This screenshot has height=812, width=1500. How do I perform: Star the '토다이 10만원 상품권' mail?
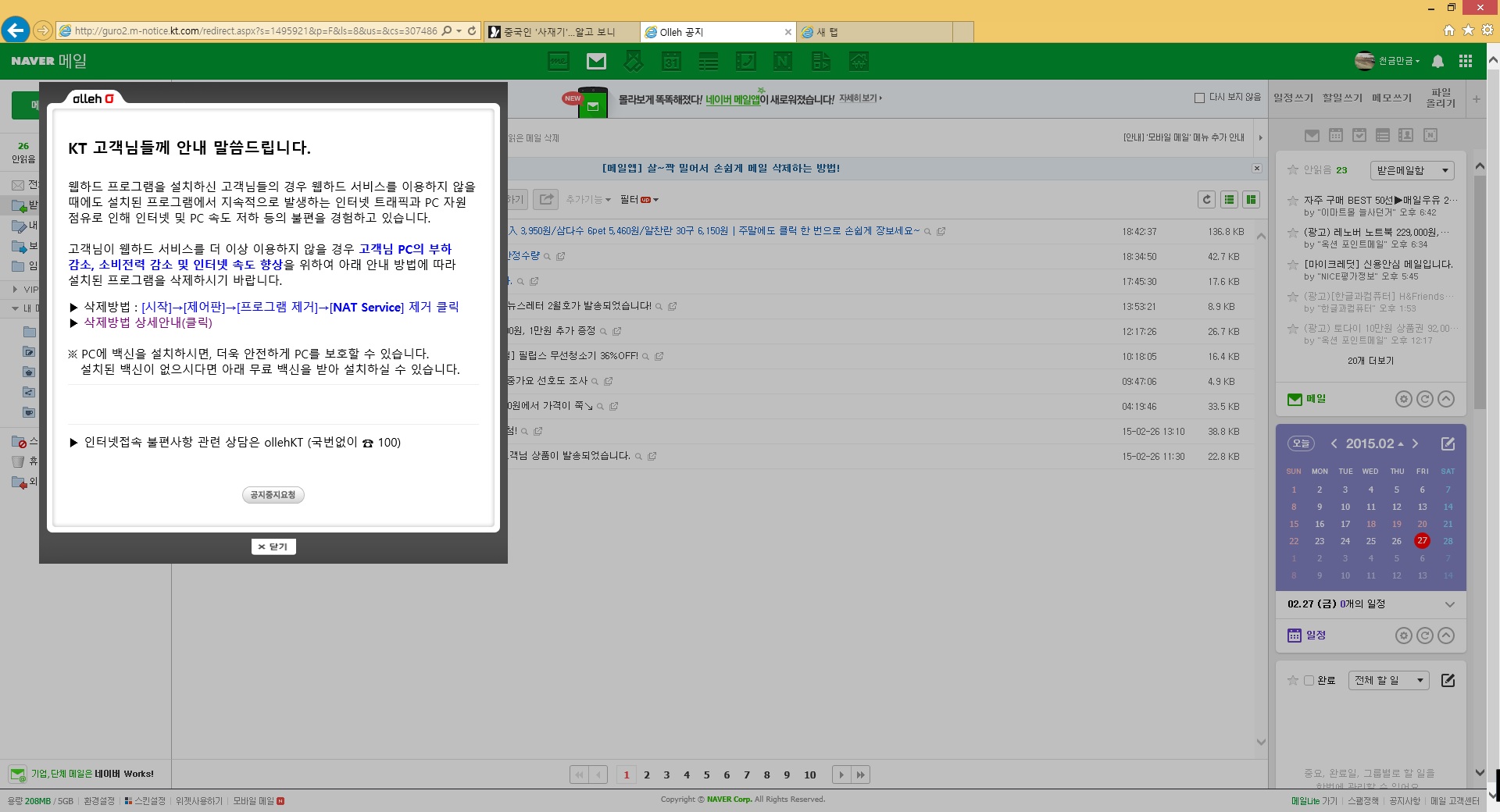(1293, 329)
